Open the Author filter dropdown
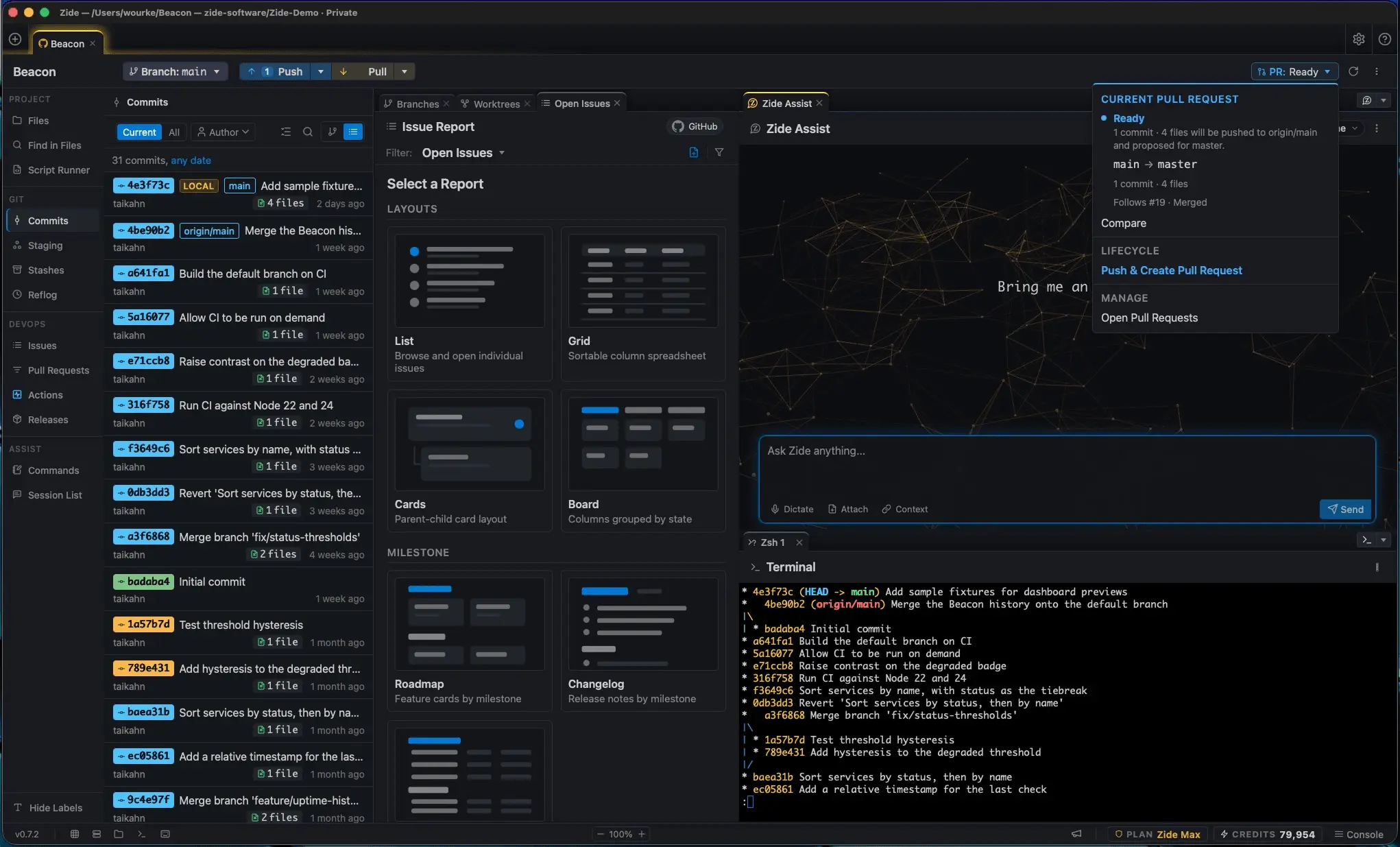 [223, 132]
